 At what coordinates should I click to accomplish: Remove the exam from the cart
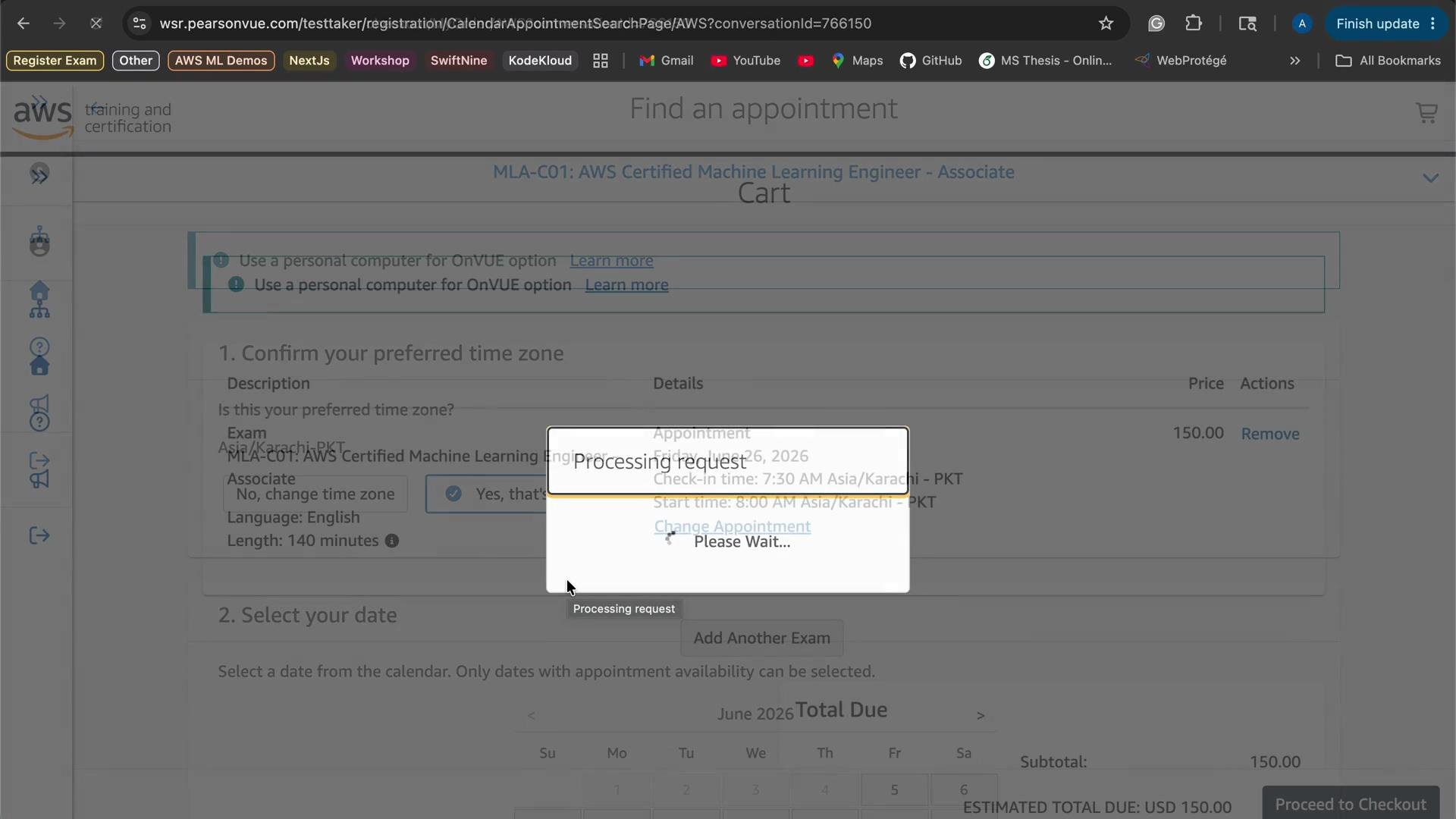tap(1270, 434)
